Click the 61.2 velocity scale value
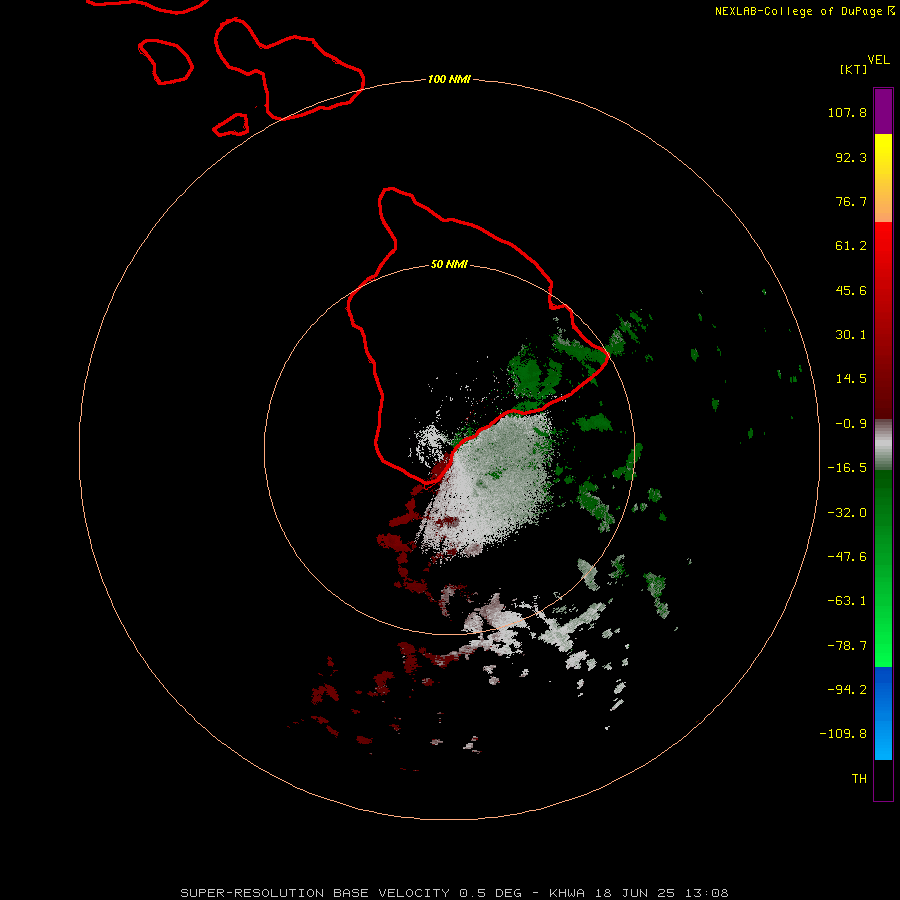 [x=851, y=246]
